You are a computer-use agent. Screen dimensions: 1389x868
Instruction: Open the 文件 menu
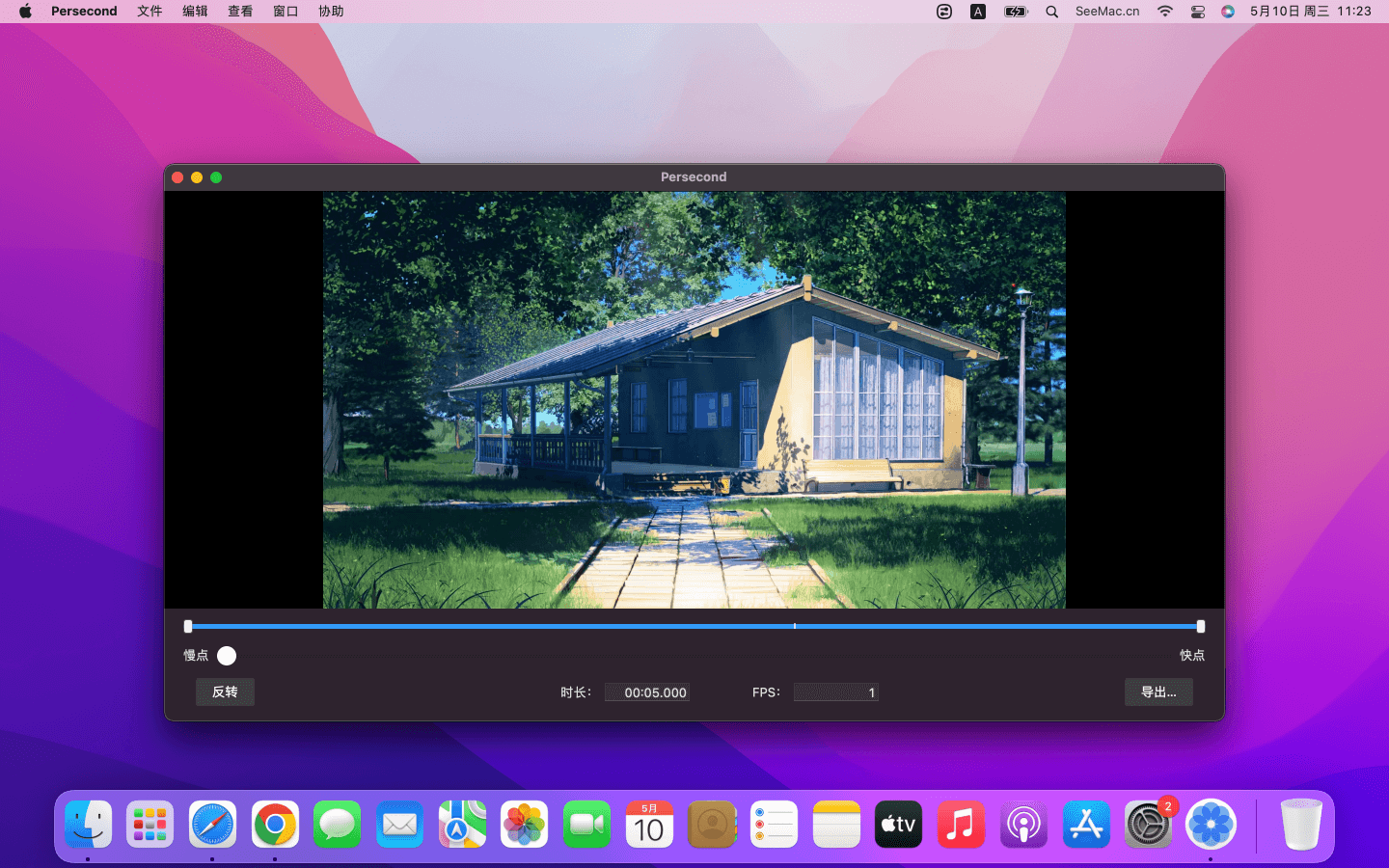point(150,12)
